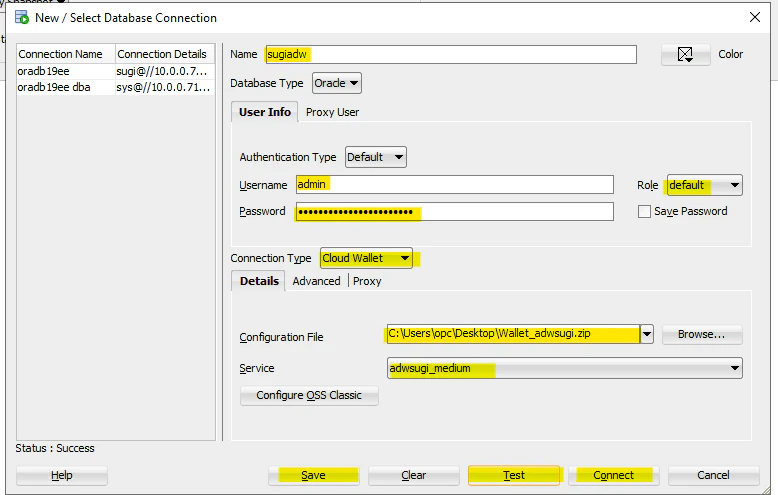
Task: Click the Browse... button
Action: tap(702, 334)
